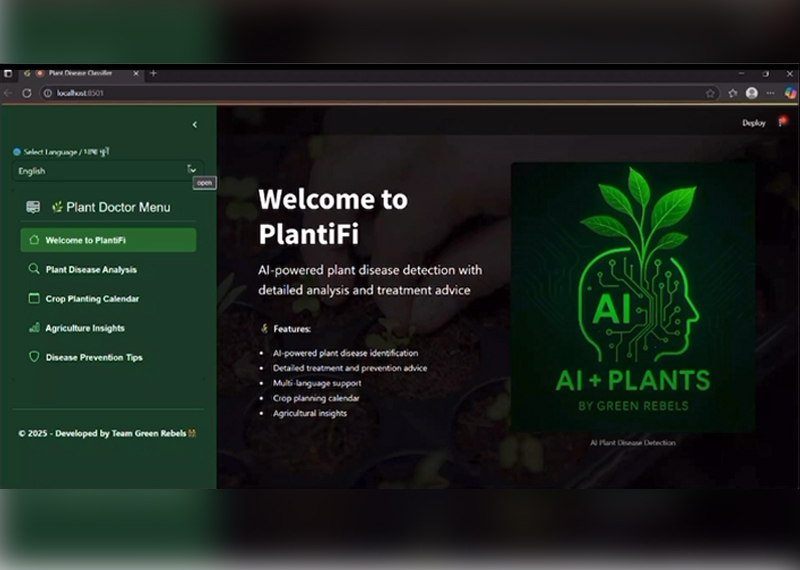Click the English language selection box
This screenshot has height=570, width=800.
pyautogui.click(x=100, y=171)
